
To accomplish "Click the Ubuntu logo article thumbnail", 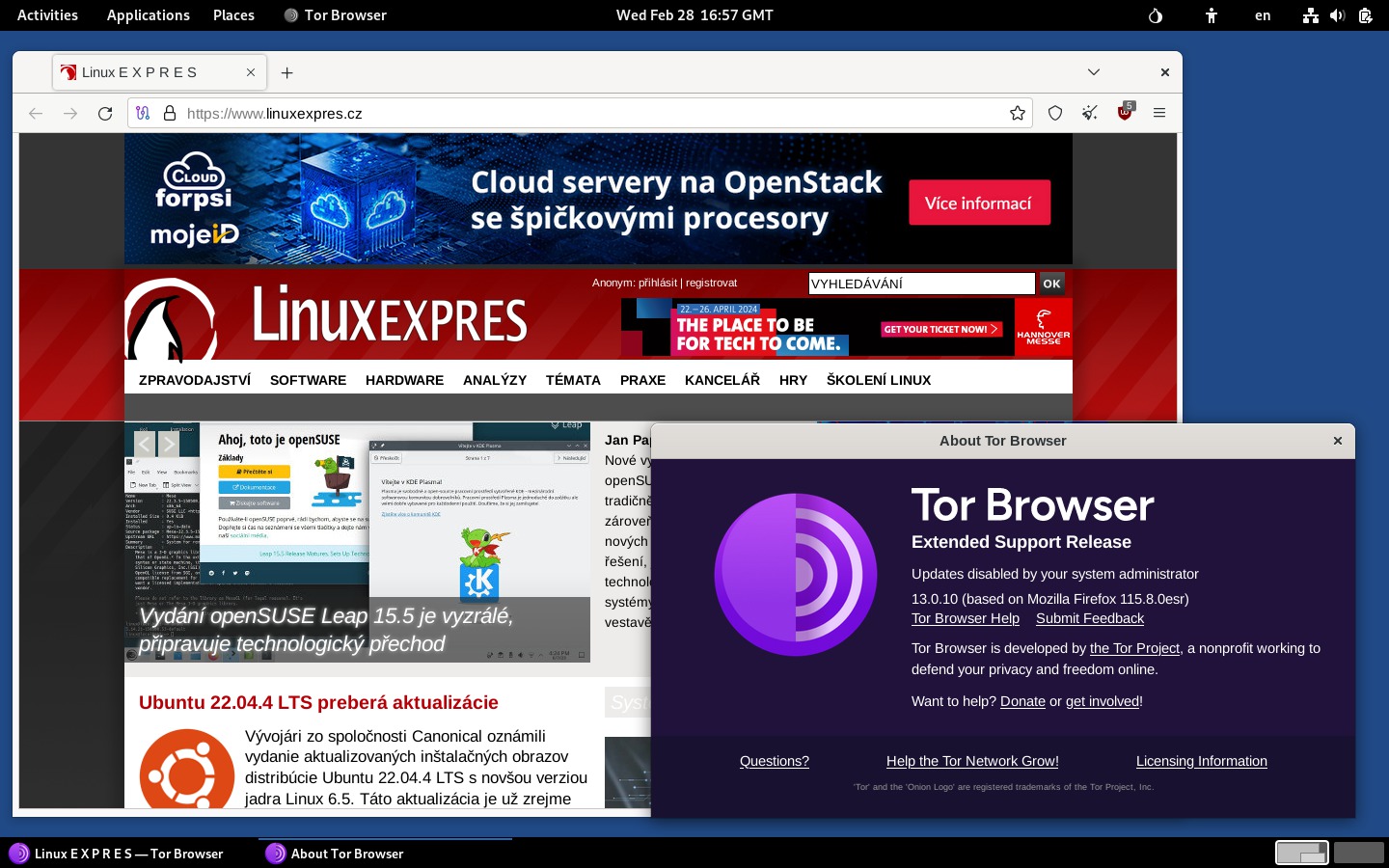I will [187, 769].
